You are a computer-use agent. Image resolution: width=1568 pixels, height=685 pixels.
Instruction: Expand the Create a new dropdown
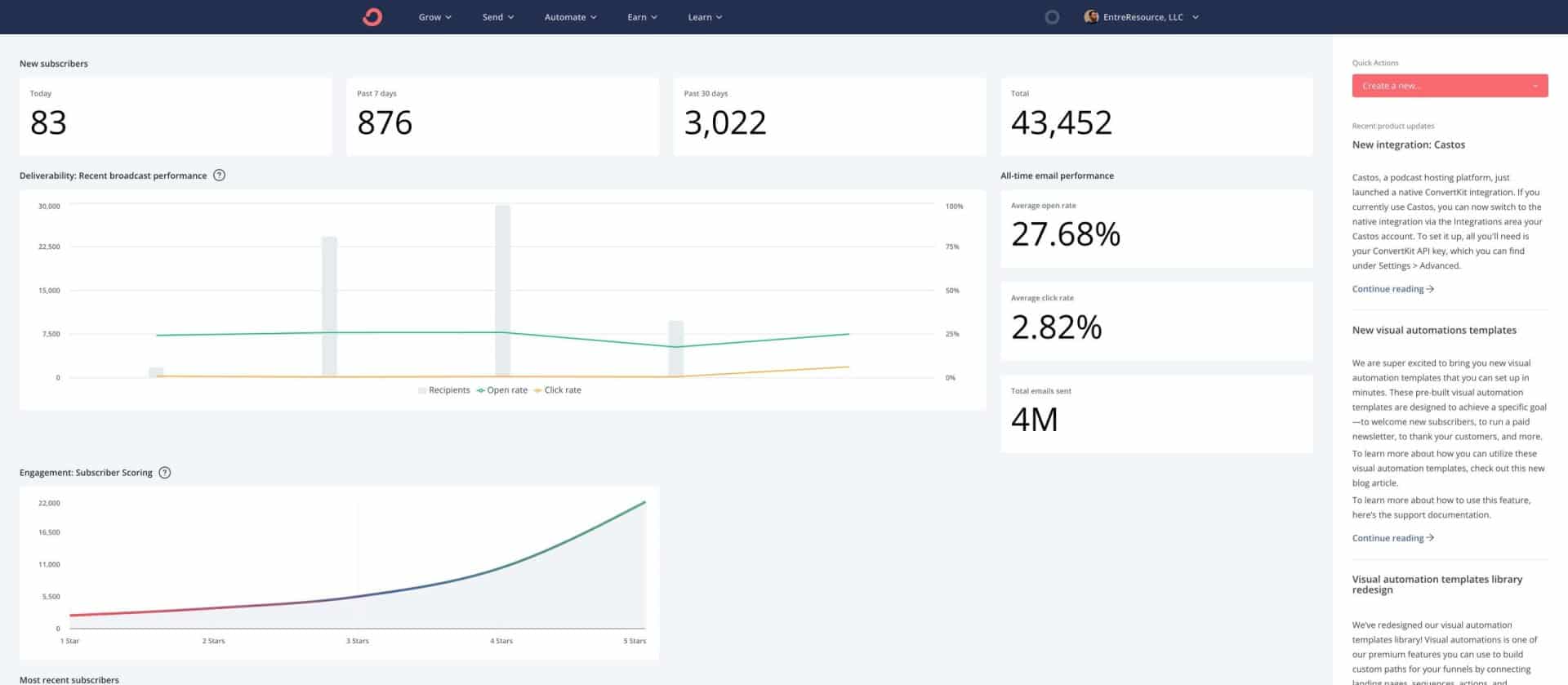(1449, 86)
